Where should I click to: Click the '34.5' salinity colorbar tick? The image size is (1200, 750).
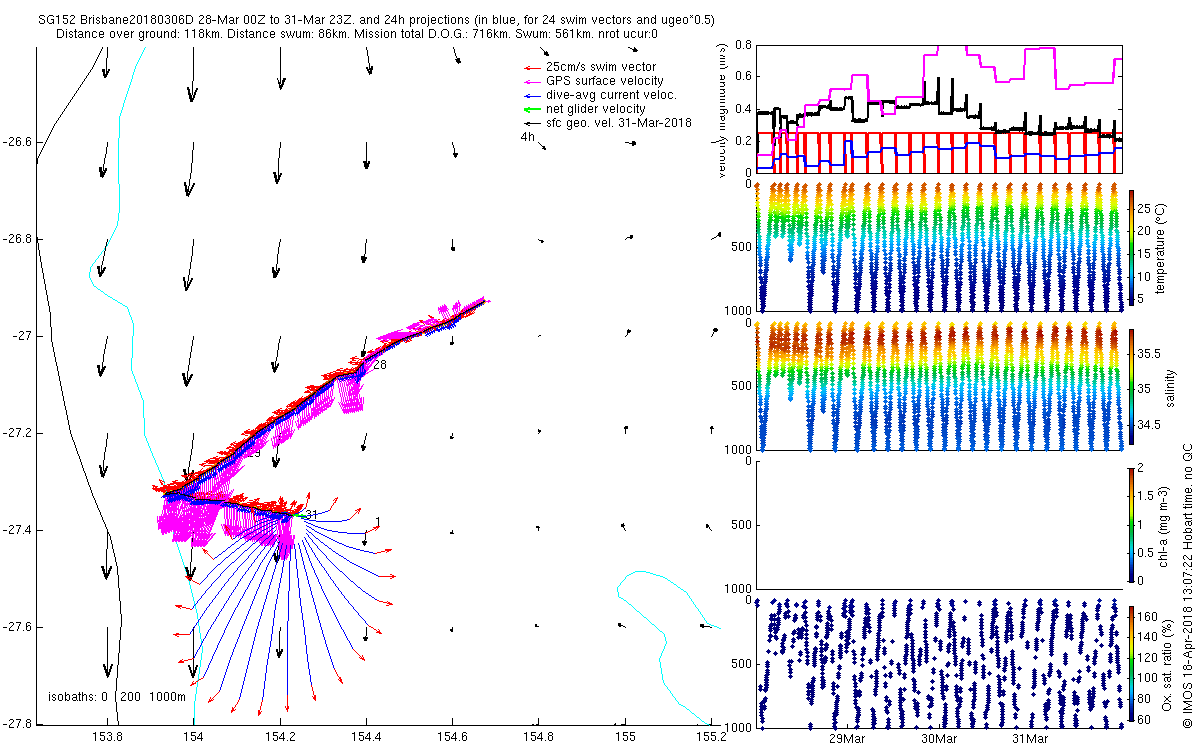pyautogui.click(x=1149, y=425)
